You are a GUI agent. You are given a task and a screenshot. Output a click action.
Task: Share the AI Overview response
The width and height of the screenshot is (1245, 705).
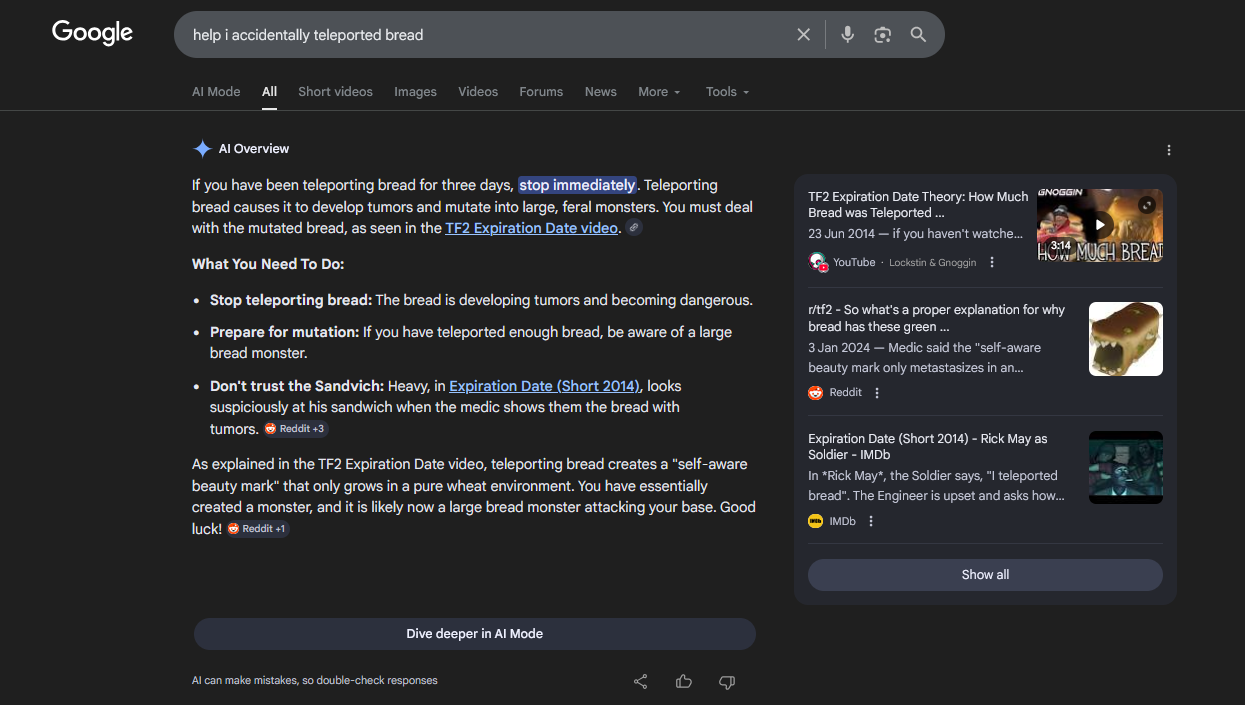click(x=641, y=681)
